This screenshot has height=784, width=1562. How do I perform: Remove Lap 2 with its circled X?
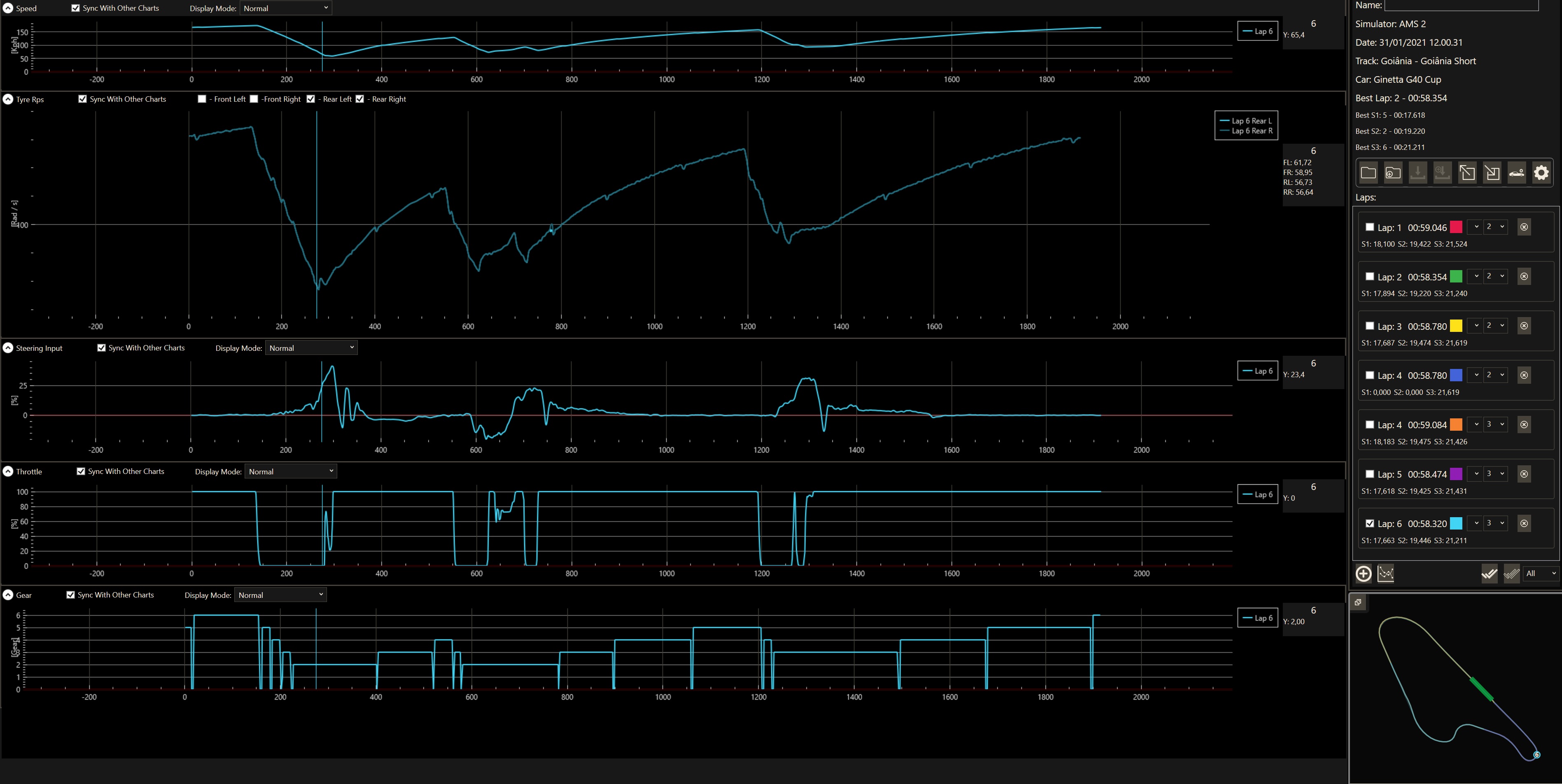pyautogui.click(x=1524, y=276)
